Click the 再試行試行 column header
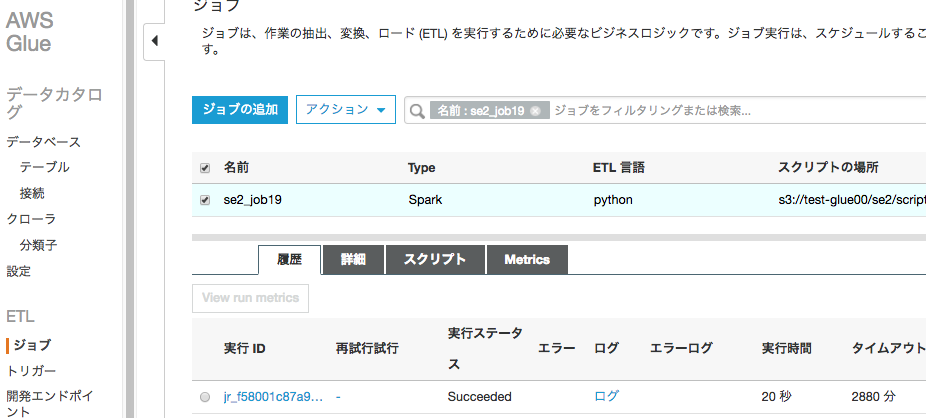 tap(367, 349)
